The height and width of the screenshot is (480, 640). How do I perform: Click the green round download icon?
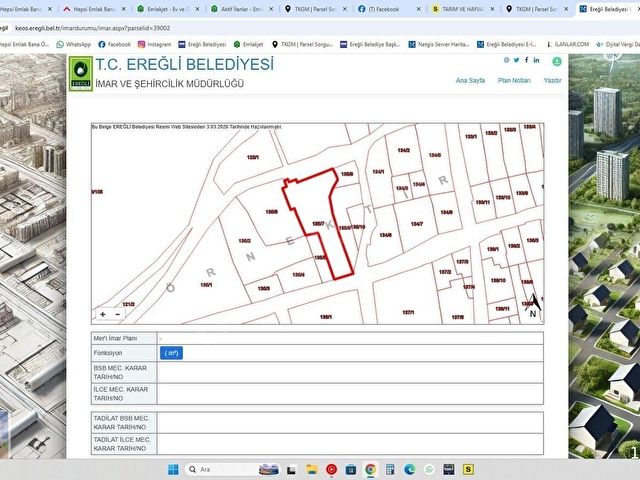[x=557, y=61]
